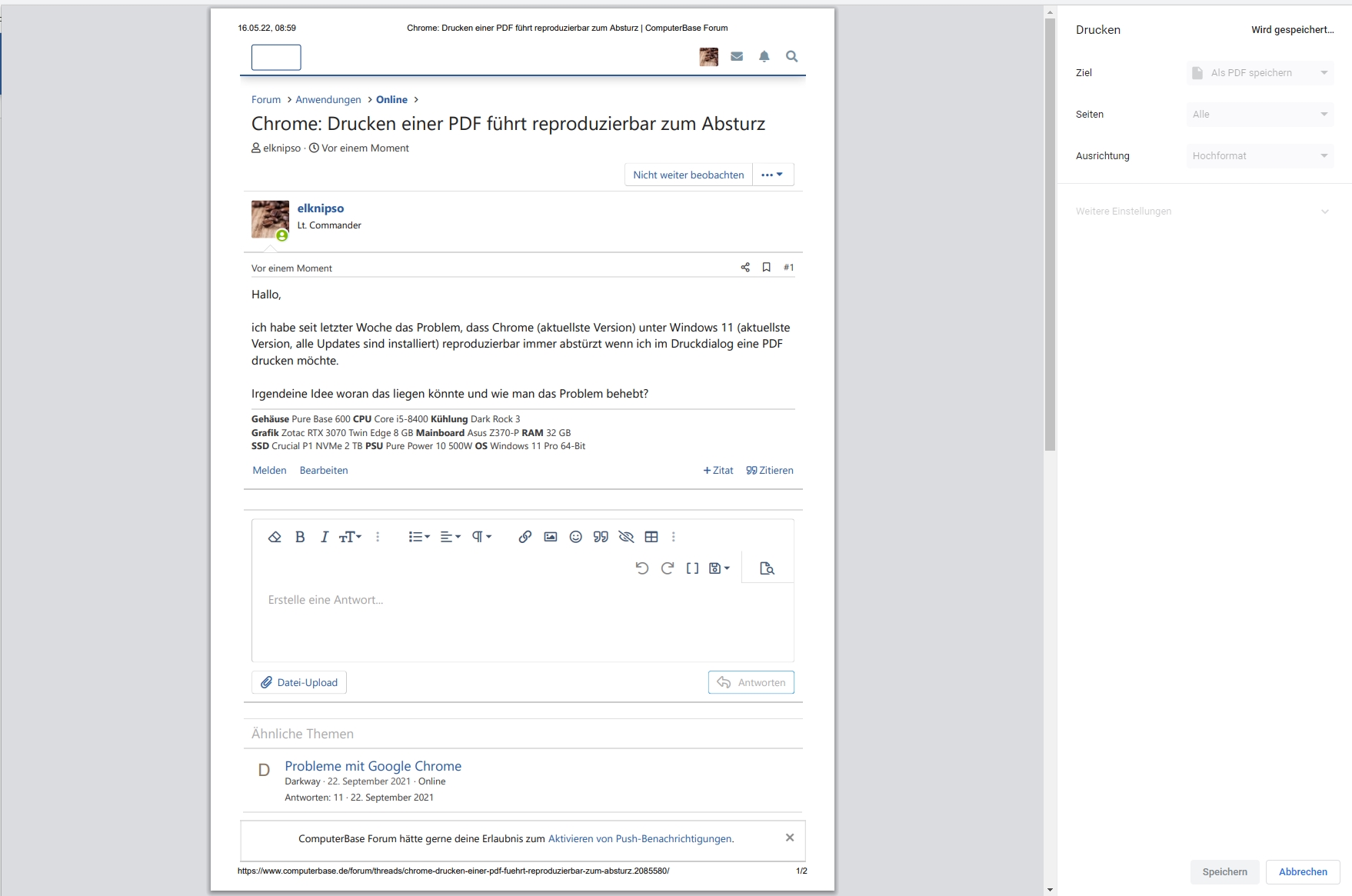Close the push notification banner
The width and height of the screenshot is (1352, 896).
click(x=790, y=838)
